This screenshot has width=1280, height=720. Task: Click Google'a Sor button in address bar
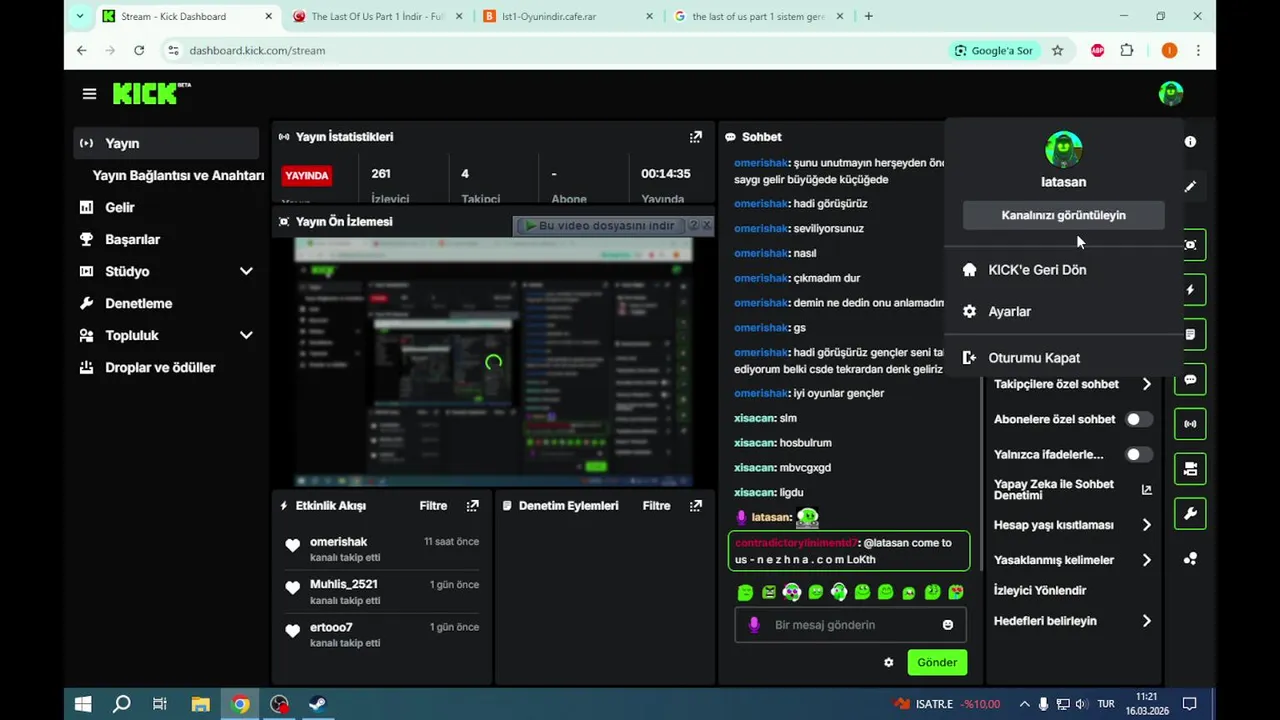993,50
